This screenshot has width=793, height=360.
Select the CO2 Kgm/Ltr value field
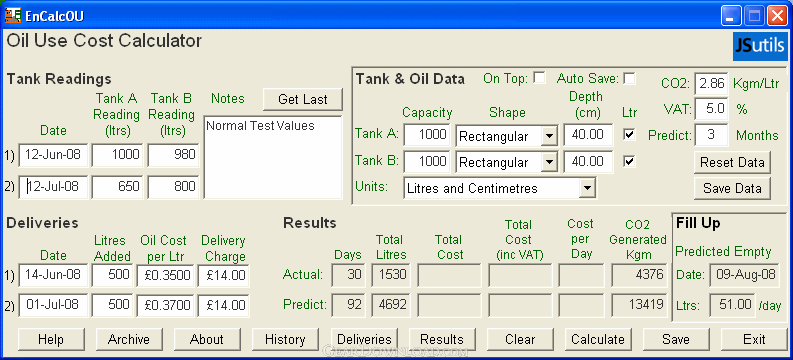coord(712,83)
